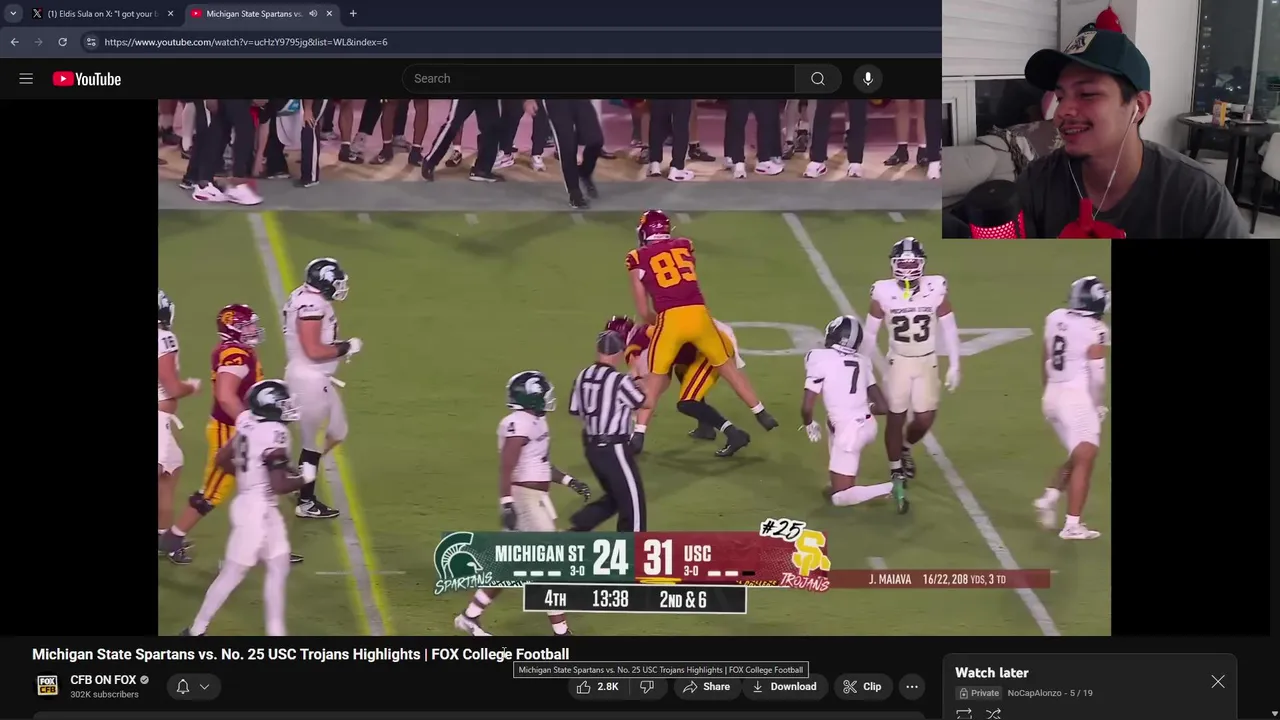The height and width of the screenshot is (720, 1280).
Task: Open the YouTube hamburger guide menu
Action: pos(26,79)
